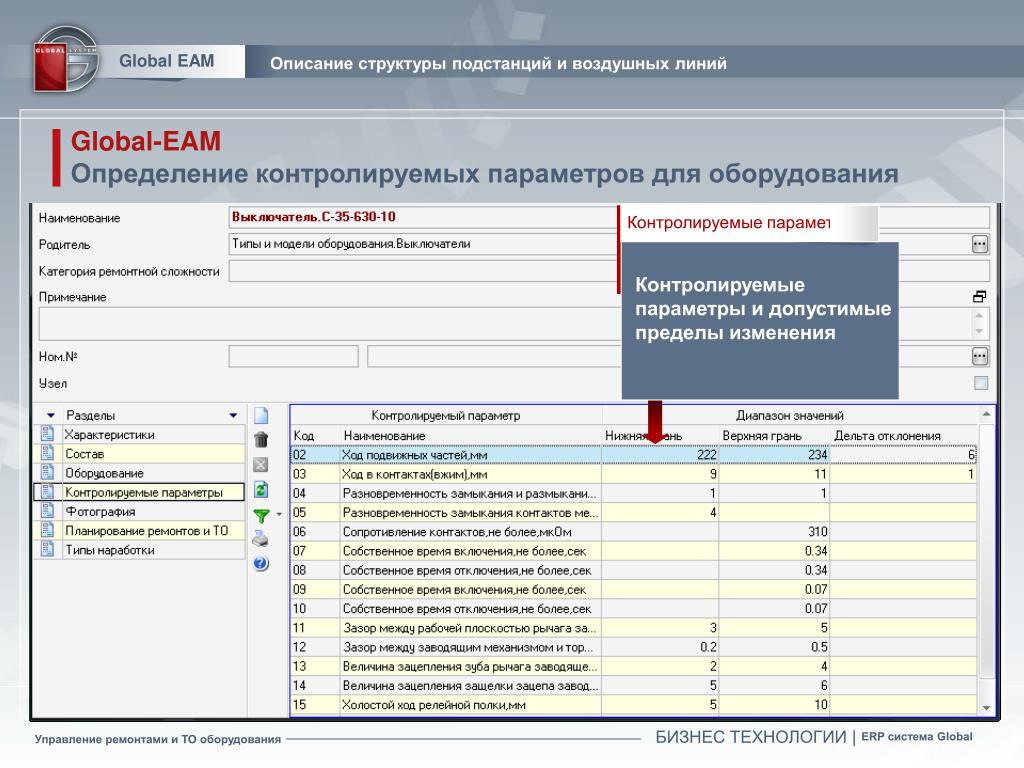
Task: Click the document icon beside Характеристики
Action: pyautogui.click(x=47, y=434)
